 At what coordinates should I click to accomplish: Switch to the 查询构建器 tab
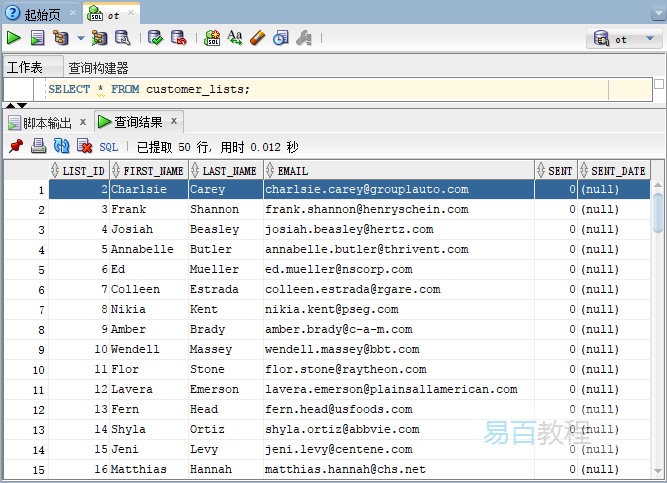[98, 68]
